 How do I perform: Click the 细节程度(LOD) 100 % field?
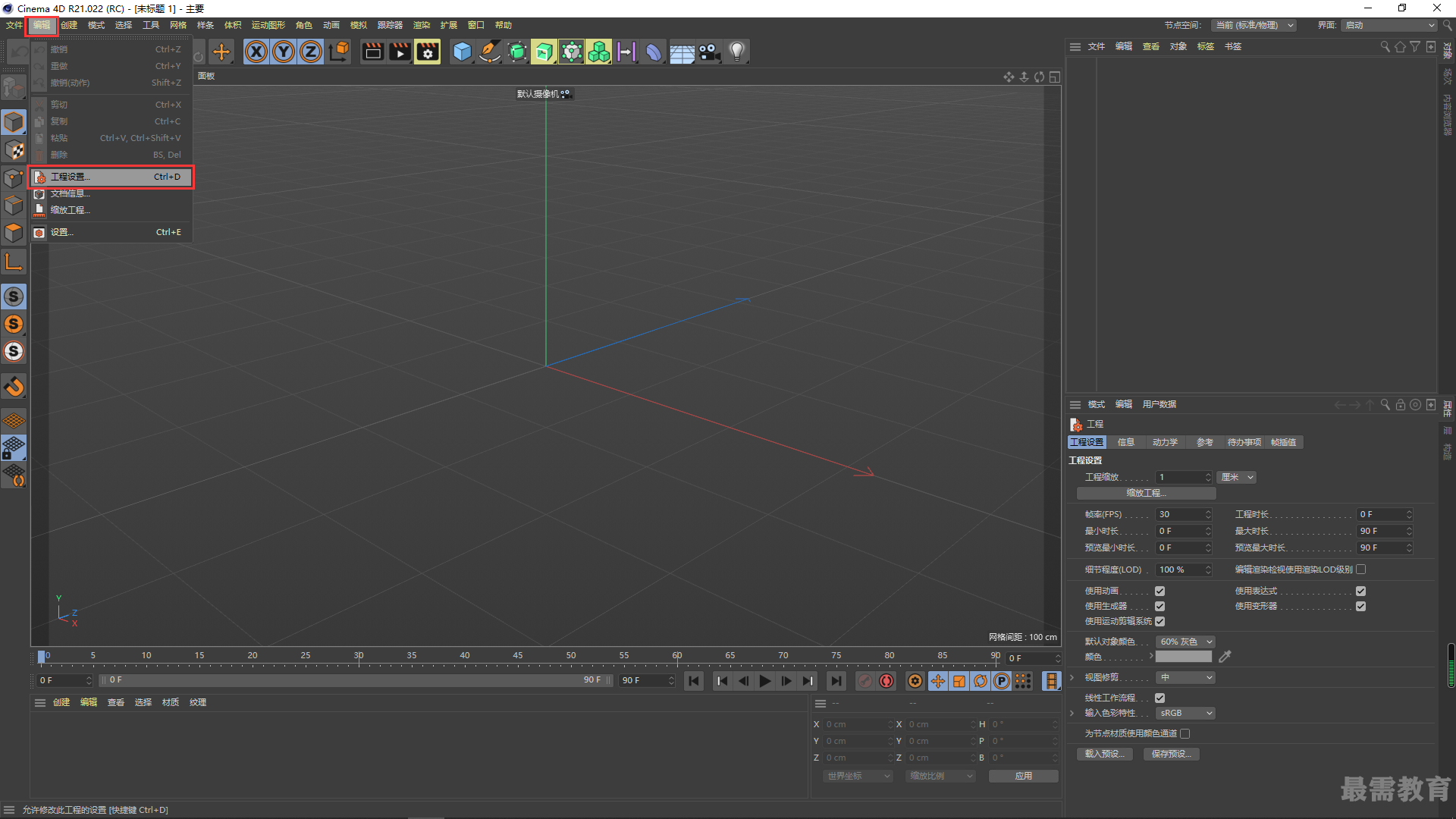coord(1184,570)
